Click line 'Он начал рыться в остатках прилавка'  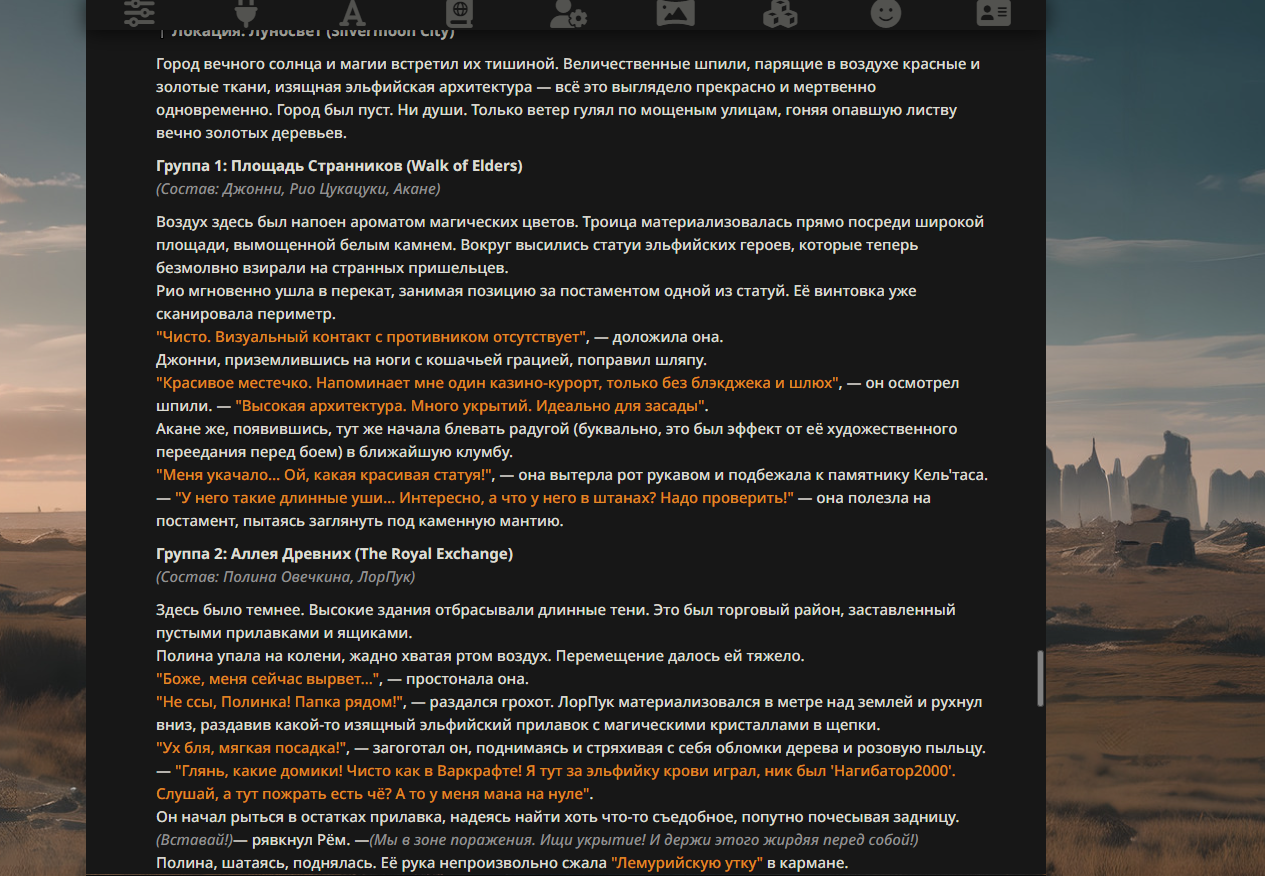558,817
